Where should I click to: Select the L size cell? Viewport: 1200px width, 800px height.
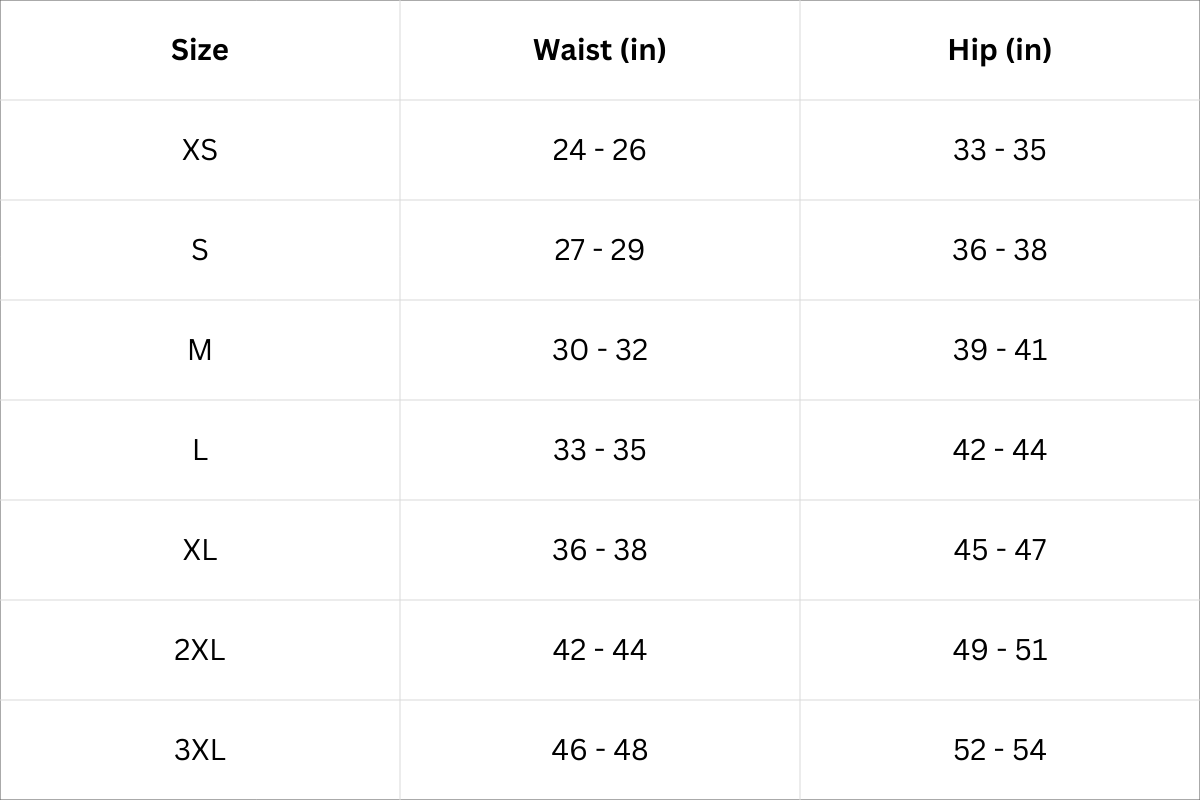(x=199, y=450)
